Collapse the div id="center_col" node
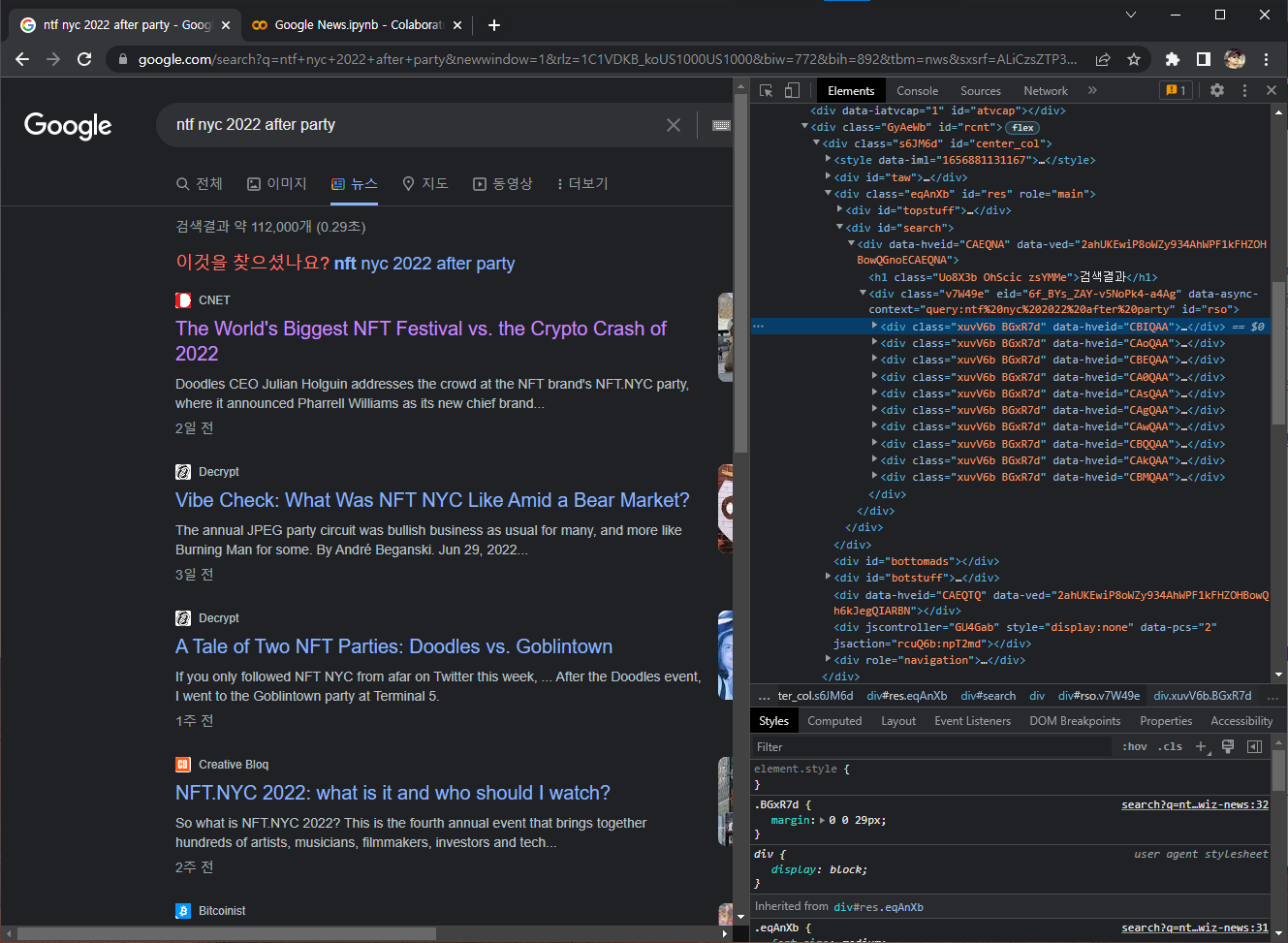 point(816,143)
